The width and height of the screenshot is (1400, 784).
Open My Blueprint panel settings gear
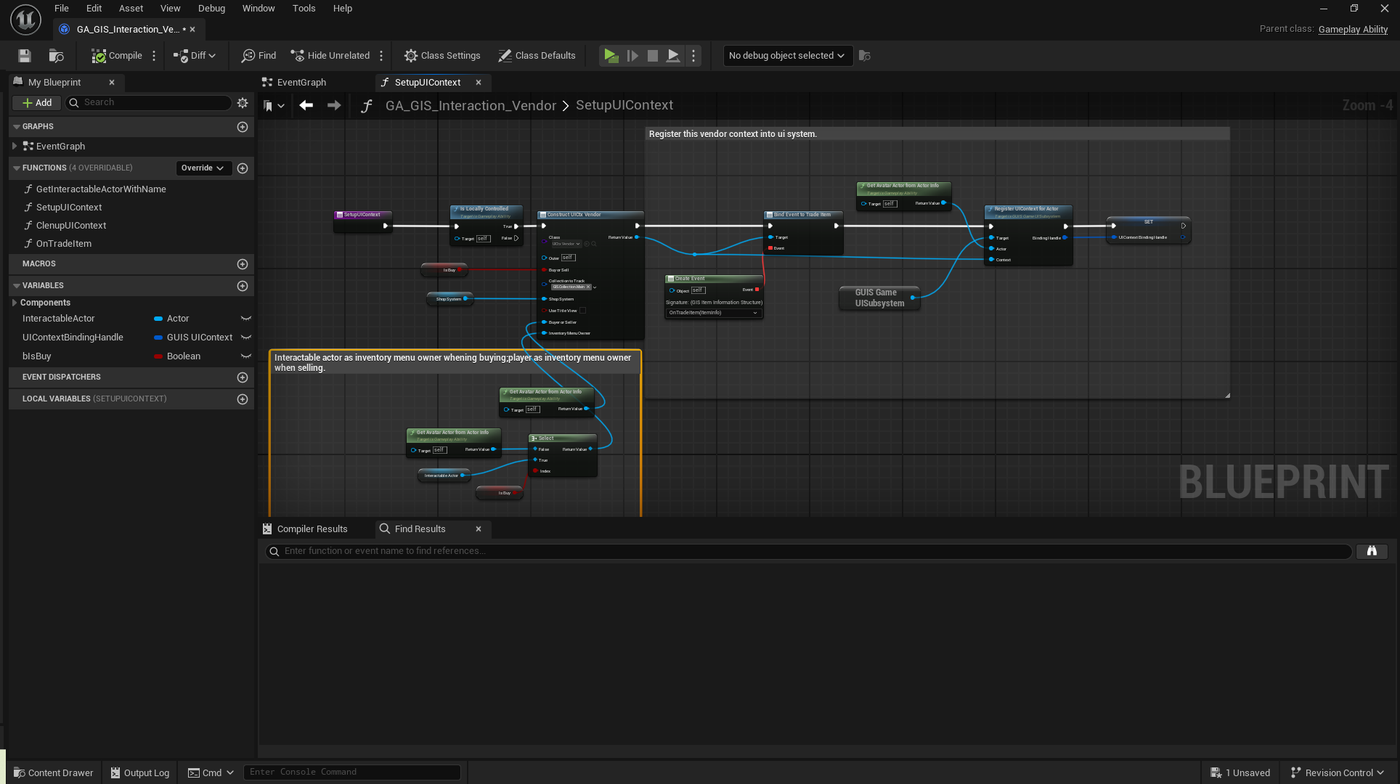[242, 103]
